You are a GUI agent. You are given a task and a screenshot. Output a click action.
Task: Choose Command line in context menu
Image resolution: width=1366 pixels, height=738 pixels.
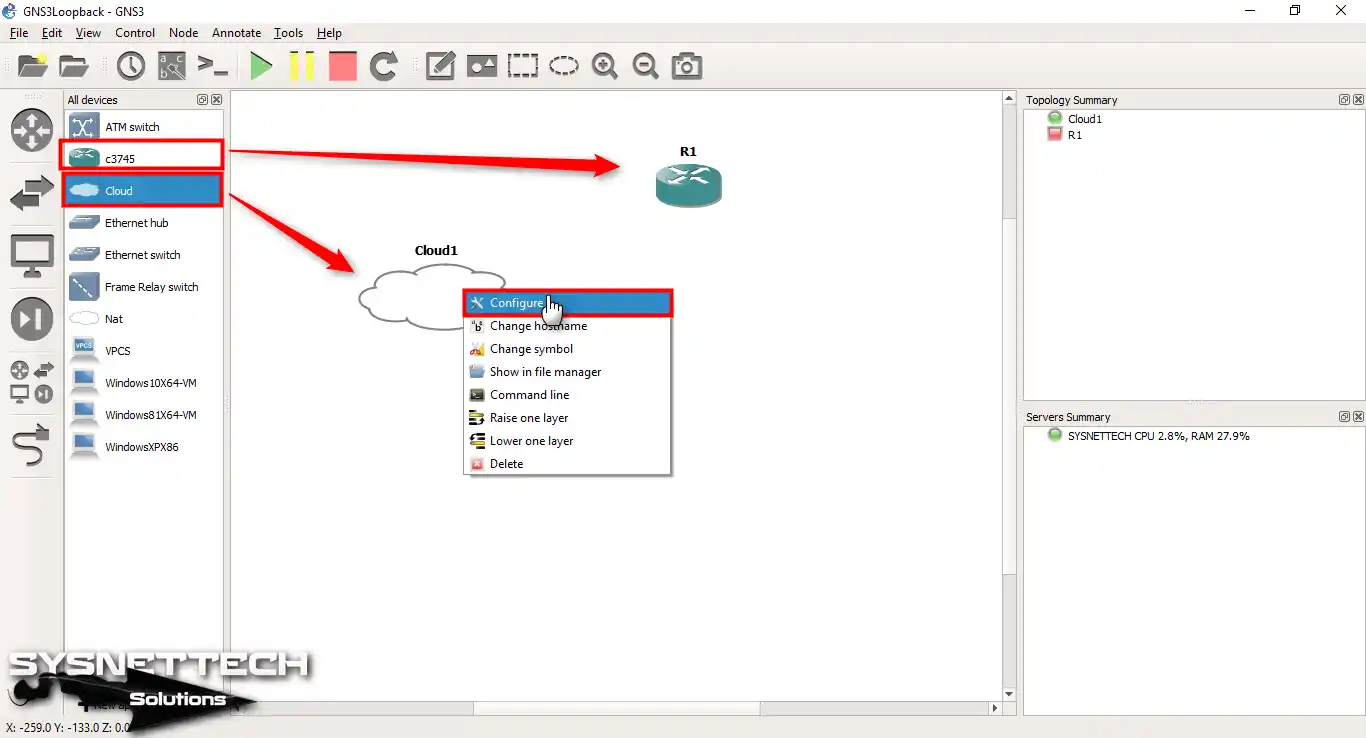pos(567,395)
